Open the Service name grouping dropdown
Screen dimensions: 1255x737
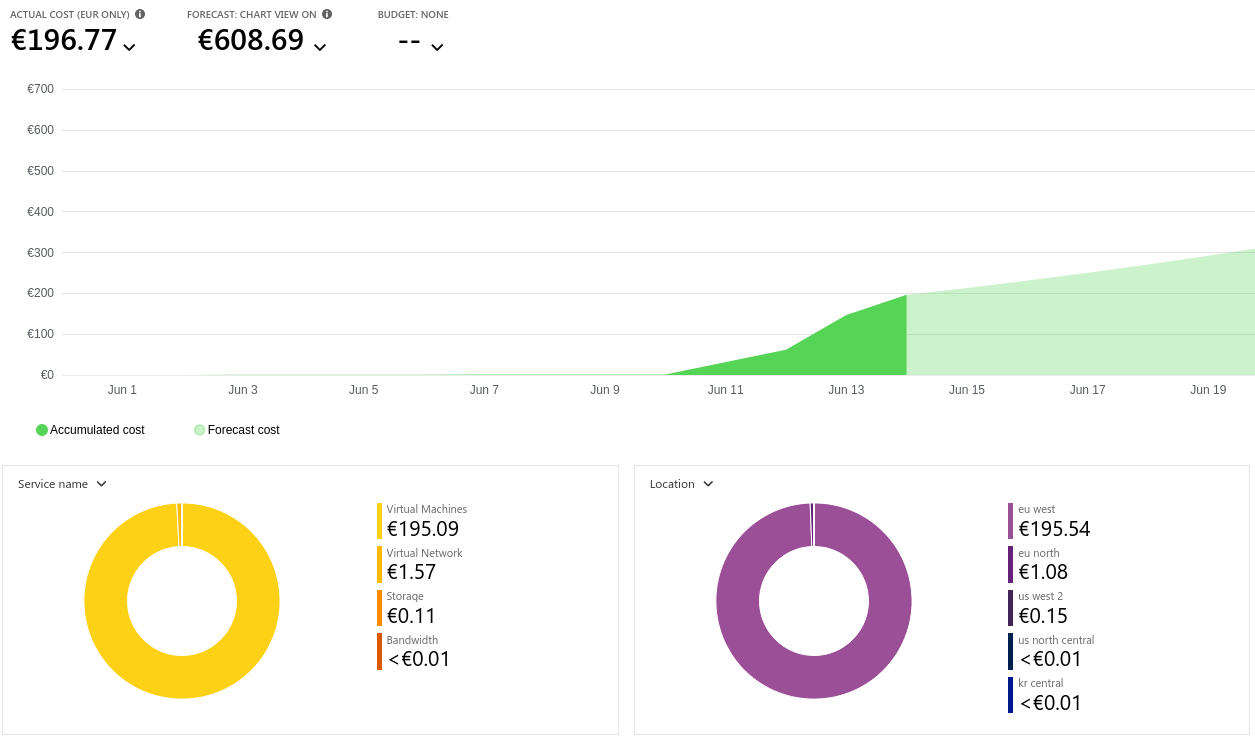pyautogui.click(x=101, y=484)
